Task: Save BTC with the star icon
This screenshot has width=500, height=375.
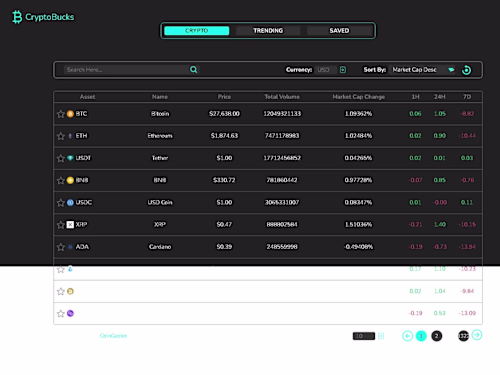Action: (x=60, y=114)
